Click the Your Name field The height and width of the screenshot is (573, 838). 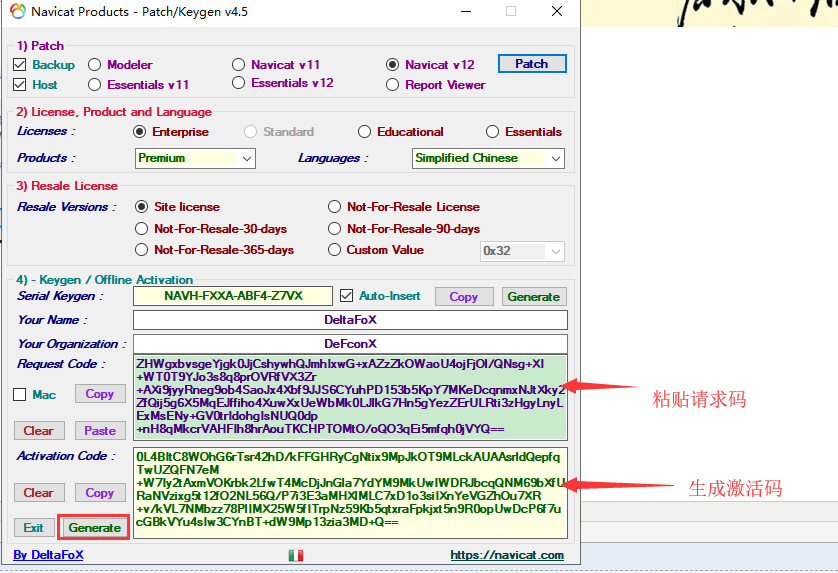click(x=350, y=320)
